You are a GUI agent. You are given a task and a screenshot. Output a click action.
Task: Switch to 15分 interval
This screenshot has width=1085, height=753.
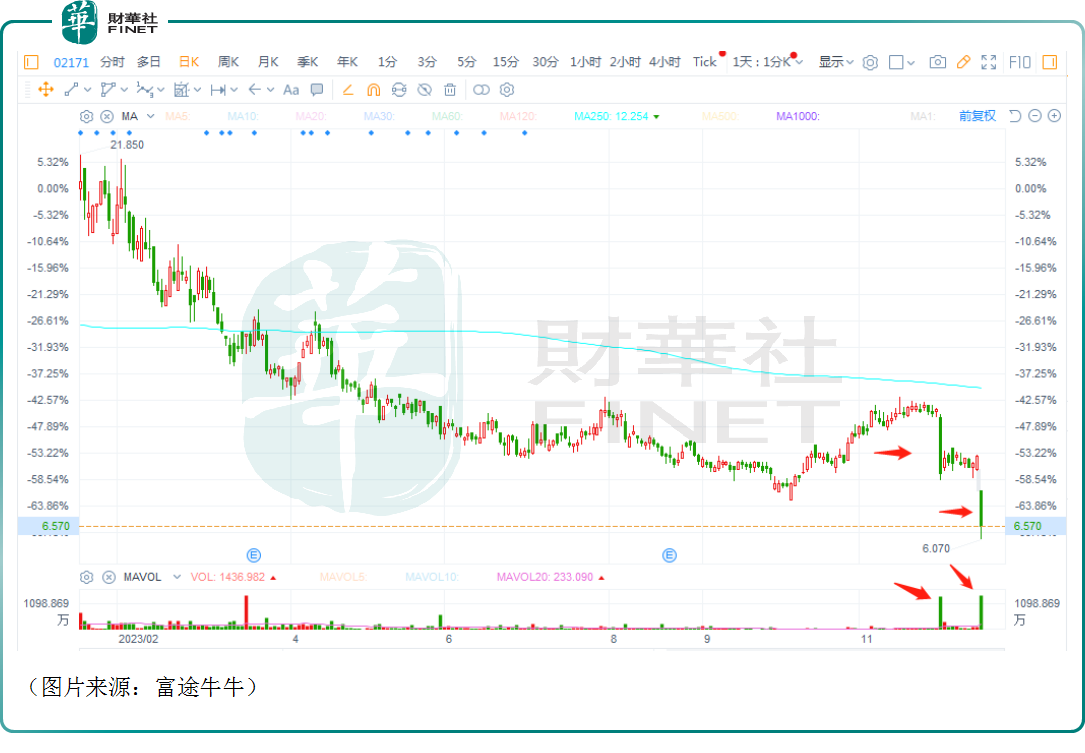tap(506, 62)
